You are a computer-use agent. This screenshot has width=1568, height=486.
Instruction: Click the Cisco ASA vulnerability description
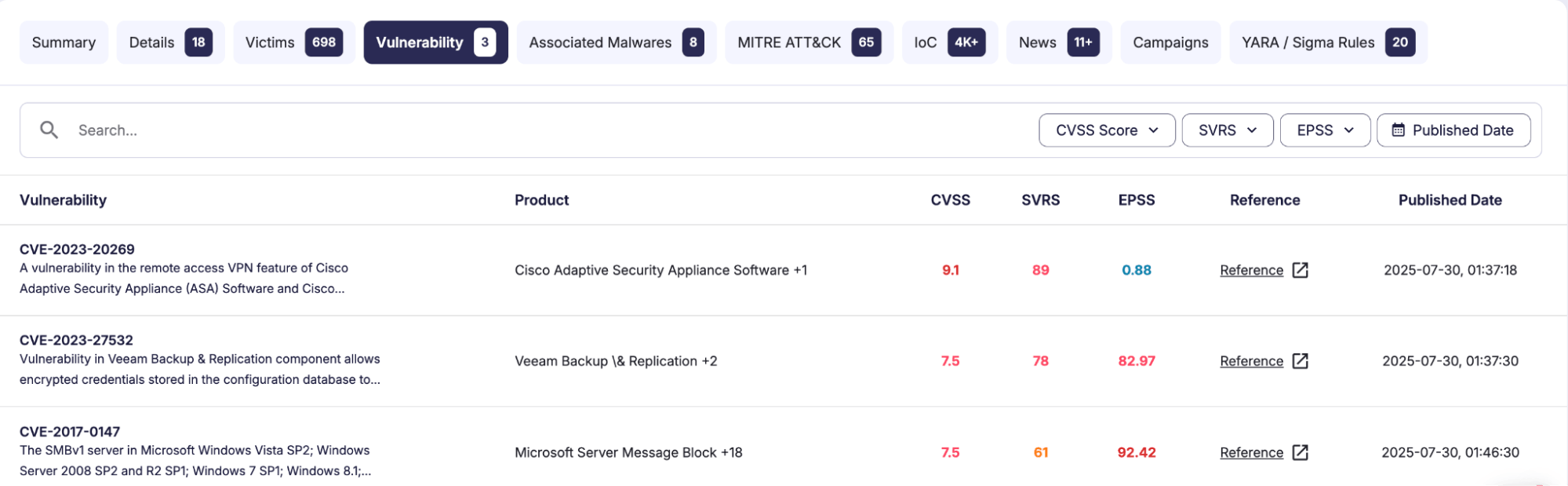(184, 279)
